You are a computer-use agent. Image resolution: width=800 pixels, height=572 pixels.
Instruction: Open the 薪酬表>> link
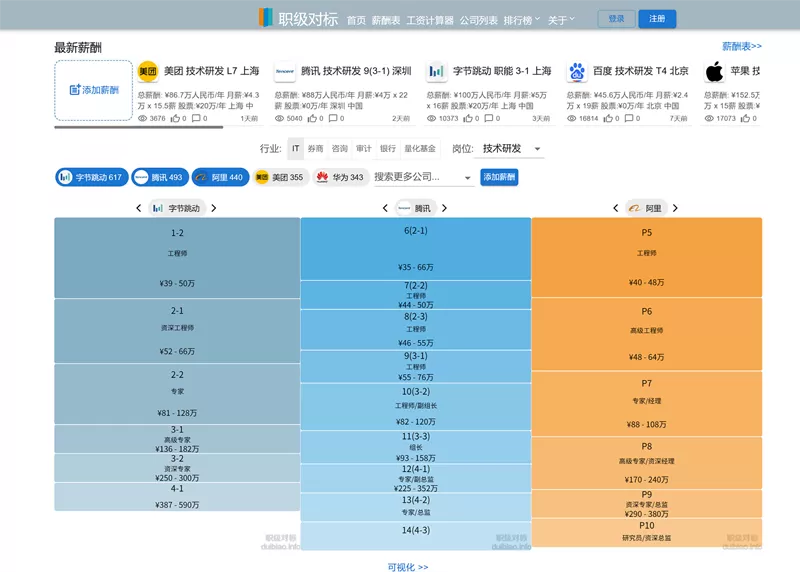click(741, 46)
